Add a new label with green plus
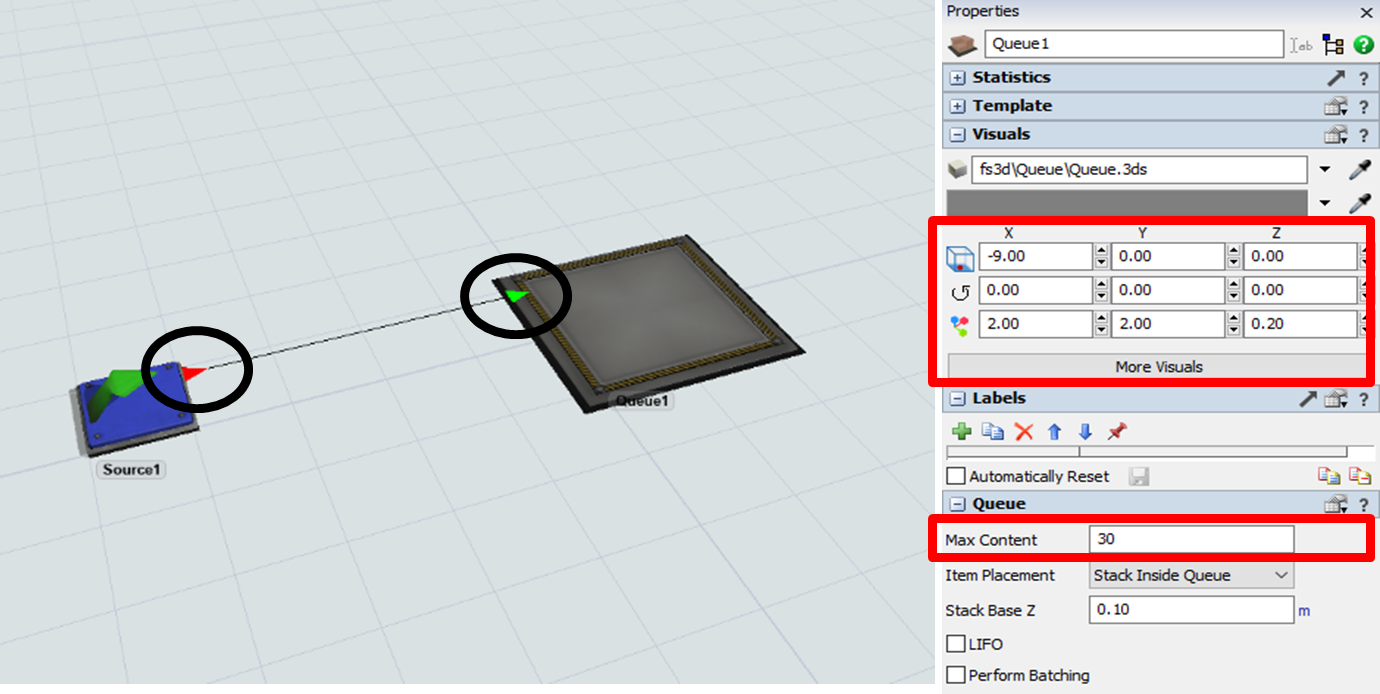The width and height of the screenshot is (1380, 694). click(x=962, y=432)
